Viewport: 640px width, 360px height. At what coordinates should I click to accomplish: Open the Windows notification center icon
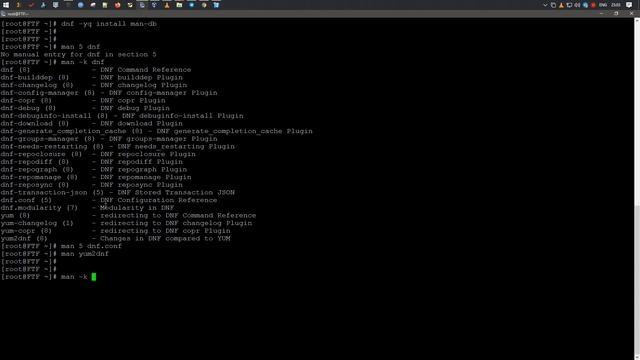629,5
